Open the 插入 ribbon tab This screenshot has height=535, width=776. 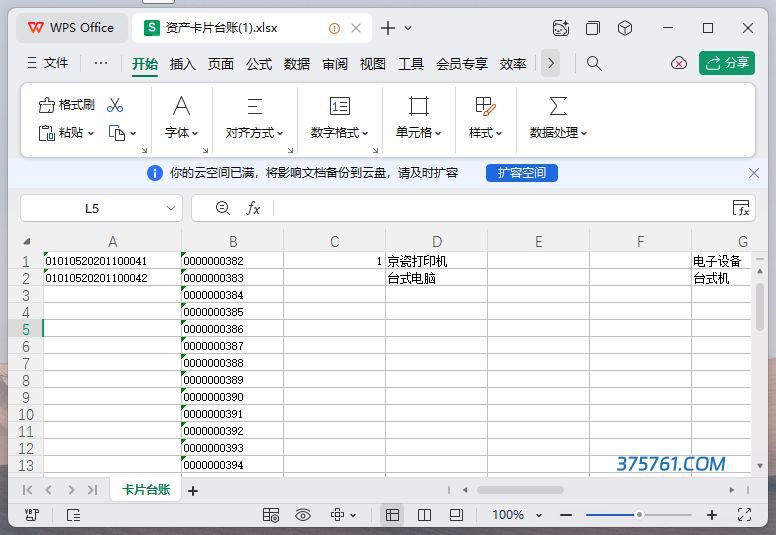(x=183, y=63)
